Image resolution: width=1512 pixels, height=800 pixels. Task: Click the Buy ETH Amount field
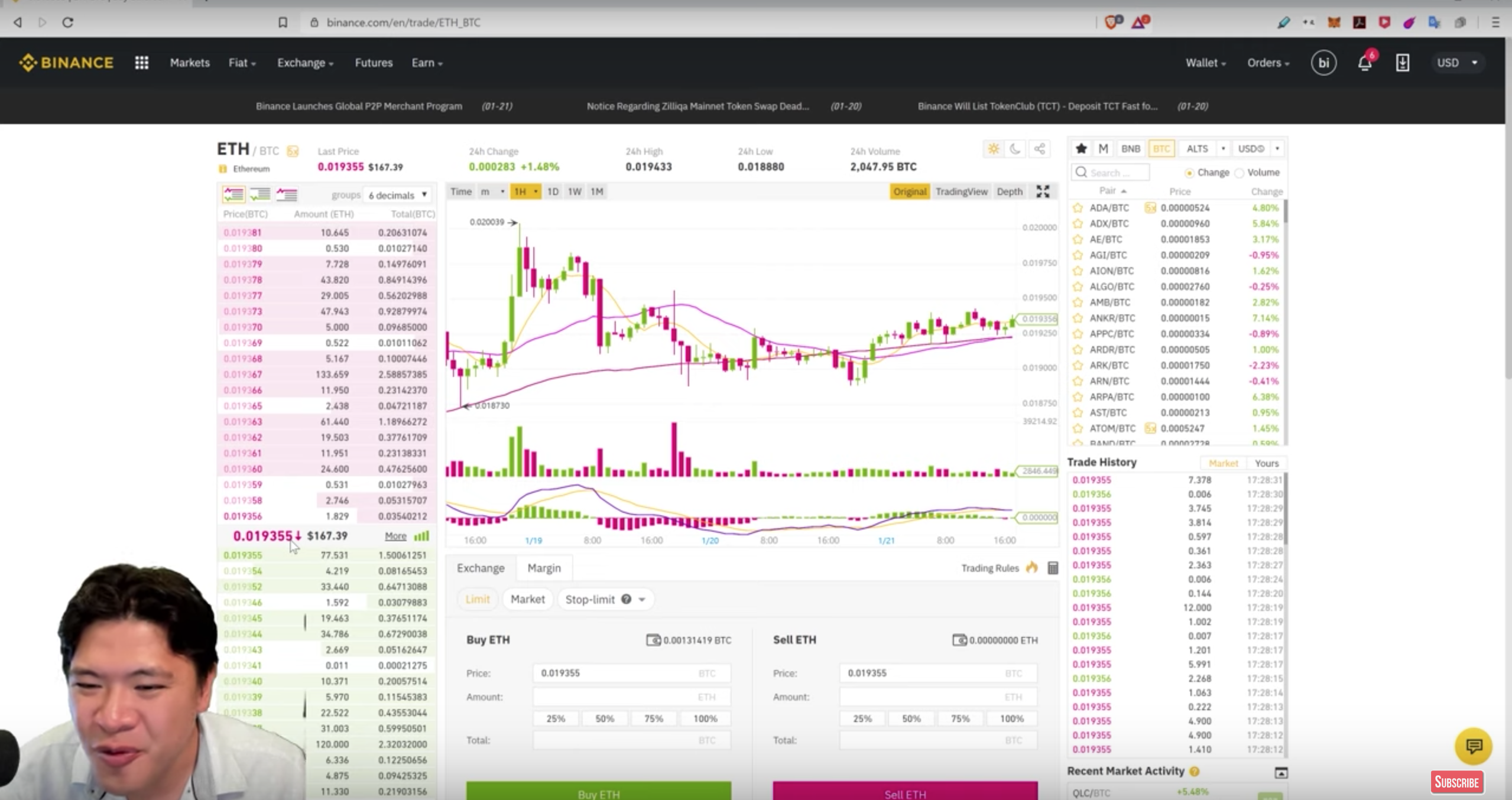pos(631,697)
